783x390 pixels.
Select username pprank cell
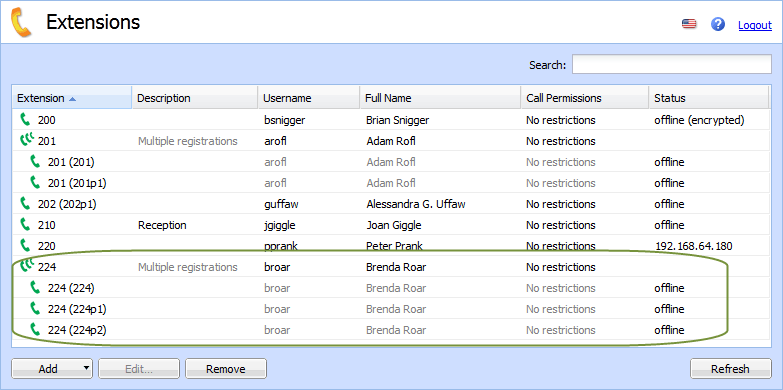point(282,246)
